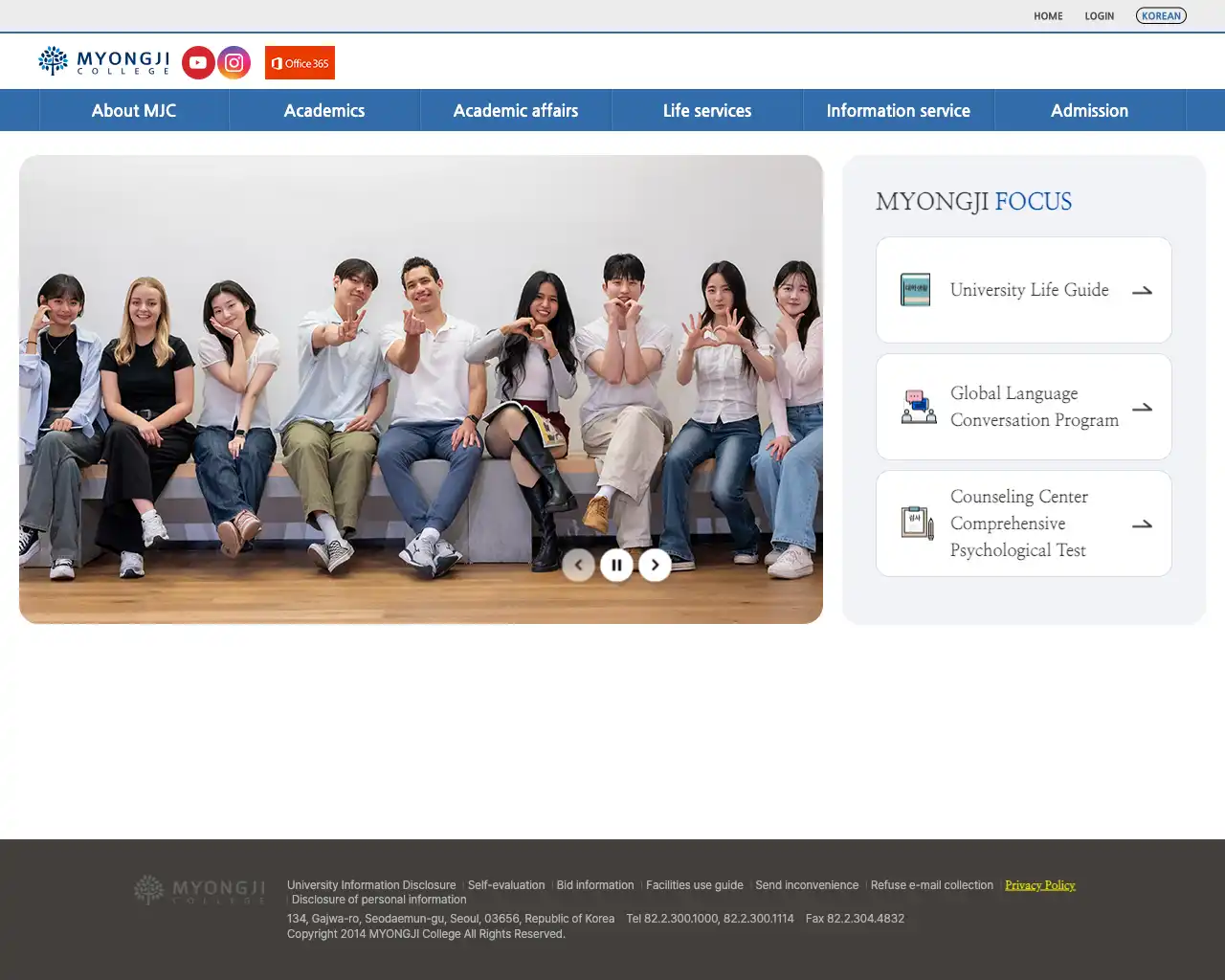Image resolution: width=1225 pixels, height=980 pixels.
Task: Pause the banner slideshow
Action: coord(616,565)
